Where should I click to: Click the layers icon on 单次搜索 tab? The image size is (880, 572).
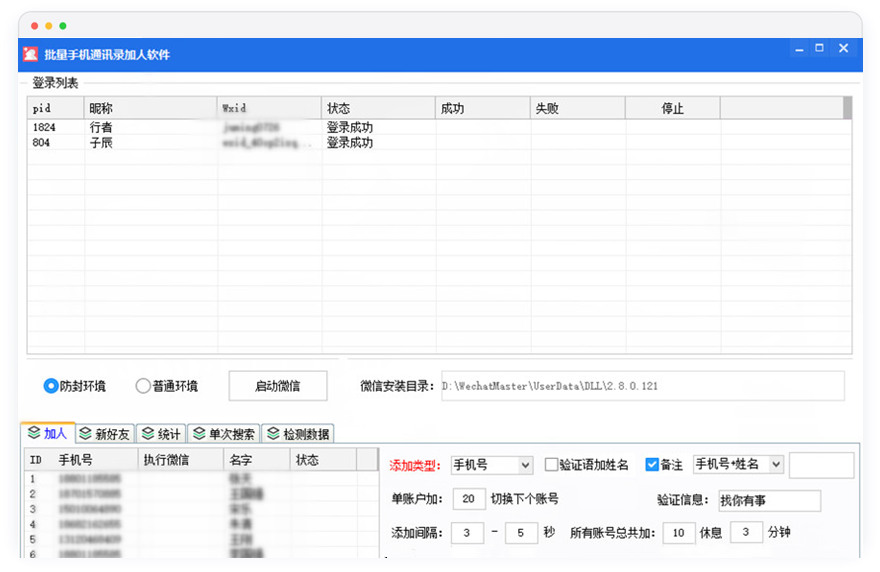[199, 433]
